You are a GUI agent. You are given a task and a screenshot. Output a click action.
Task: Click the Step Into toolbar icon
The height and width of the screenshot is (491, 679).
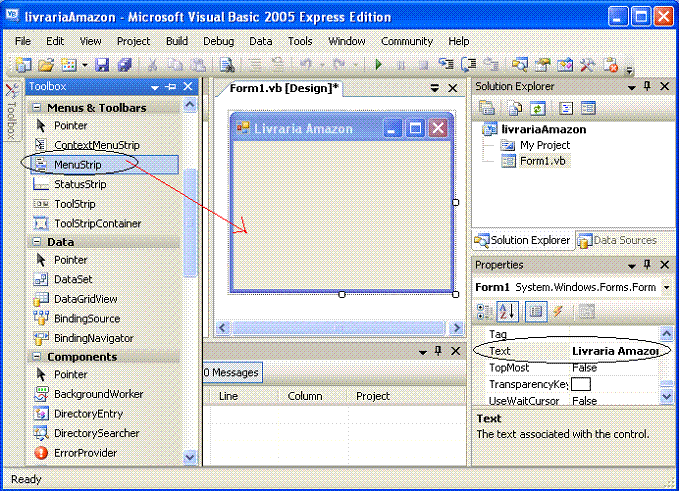[x=446, y=65]
